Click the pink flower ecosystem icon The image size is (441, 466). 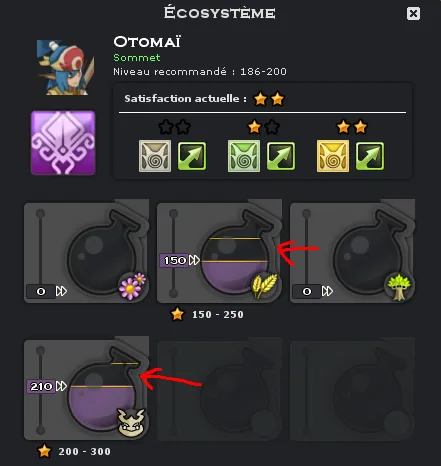click(x=132, y=286)
